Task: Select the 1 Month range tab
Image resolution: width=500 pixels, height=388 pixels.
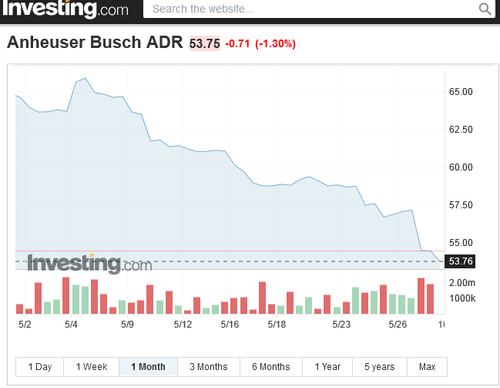Action: pos(148,367)
